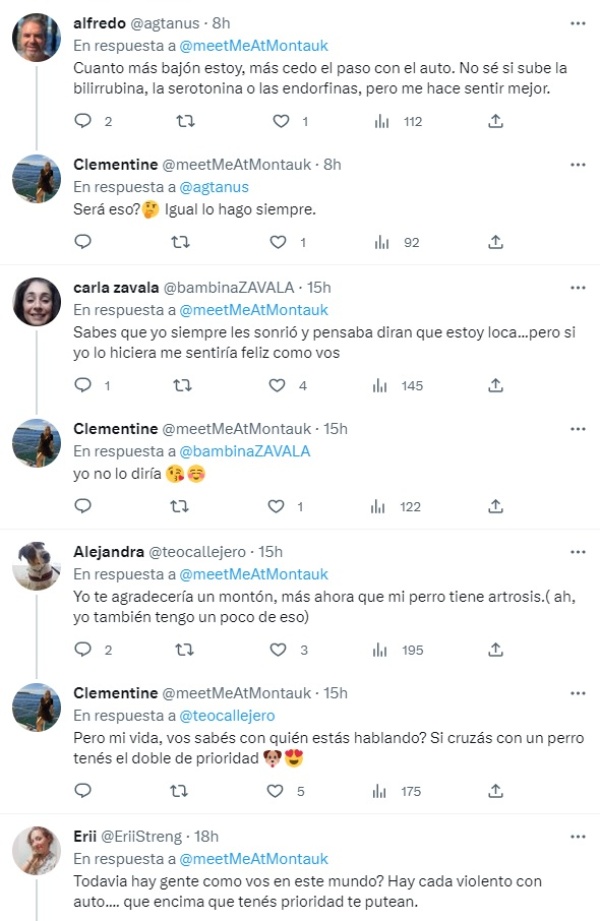The width and height of the screenshot is (600, 921).
Task: Share carla zavala's tweet
Action: pos(495,385)
